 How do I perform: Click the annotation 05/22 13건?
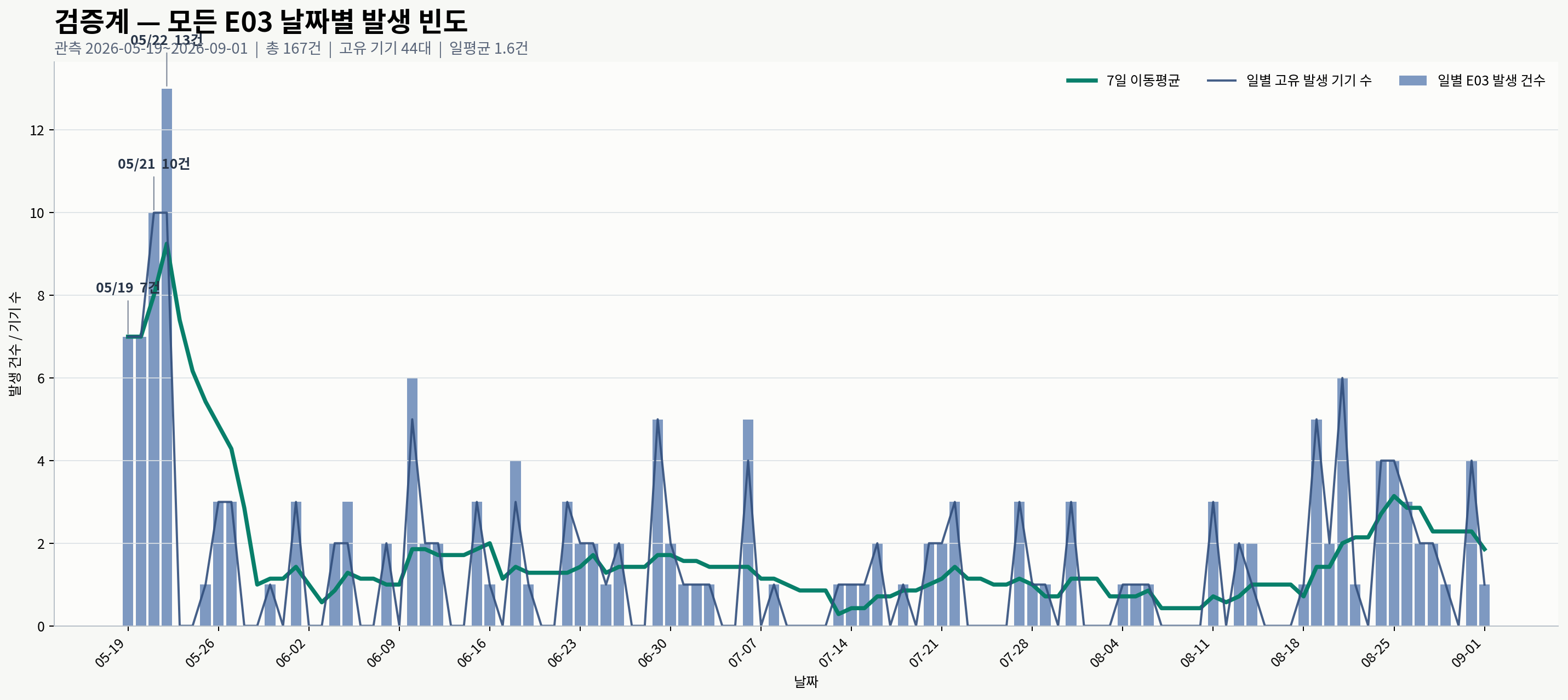point(166,40)
